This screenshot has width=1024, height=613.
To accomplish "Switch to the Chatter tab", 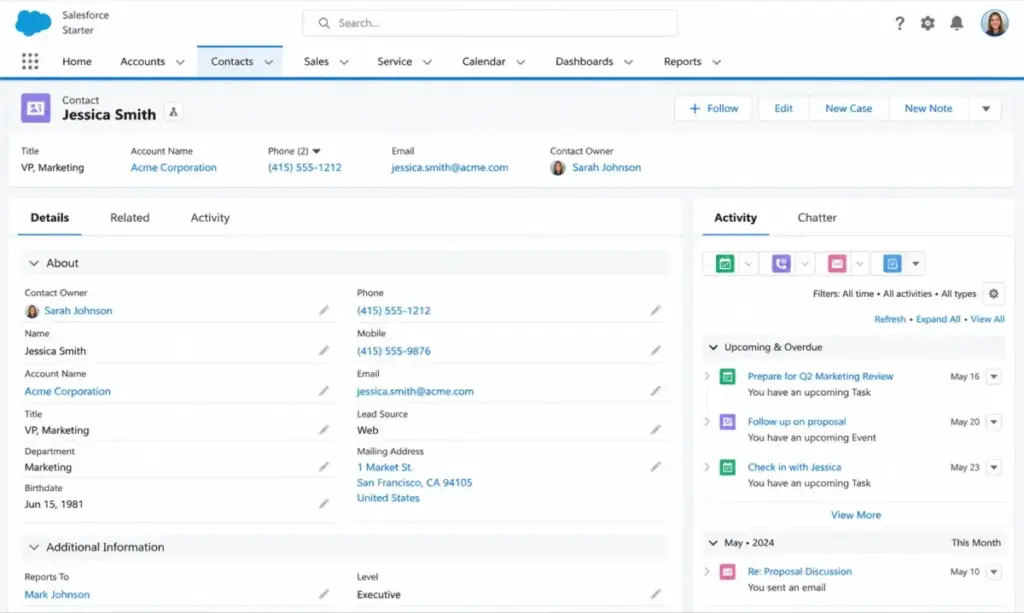I will (x=816, y=217).
